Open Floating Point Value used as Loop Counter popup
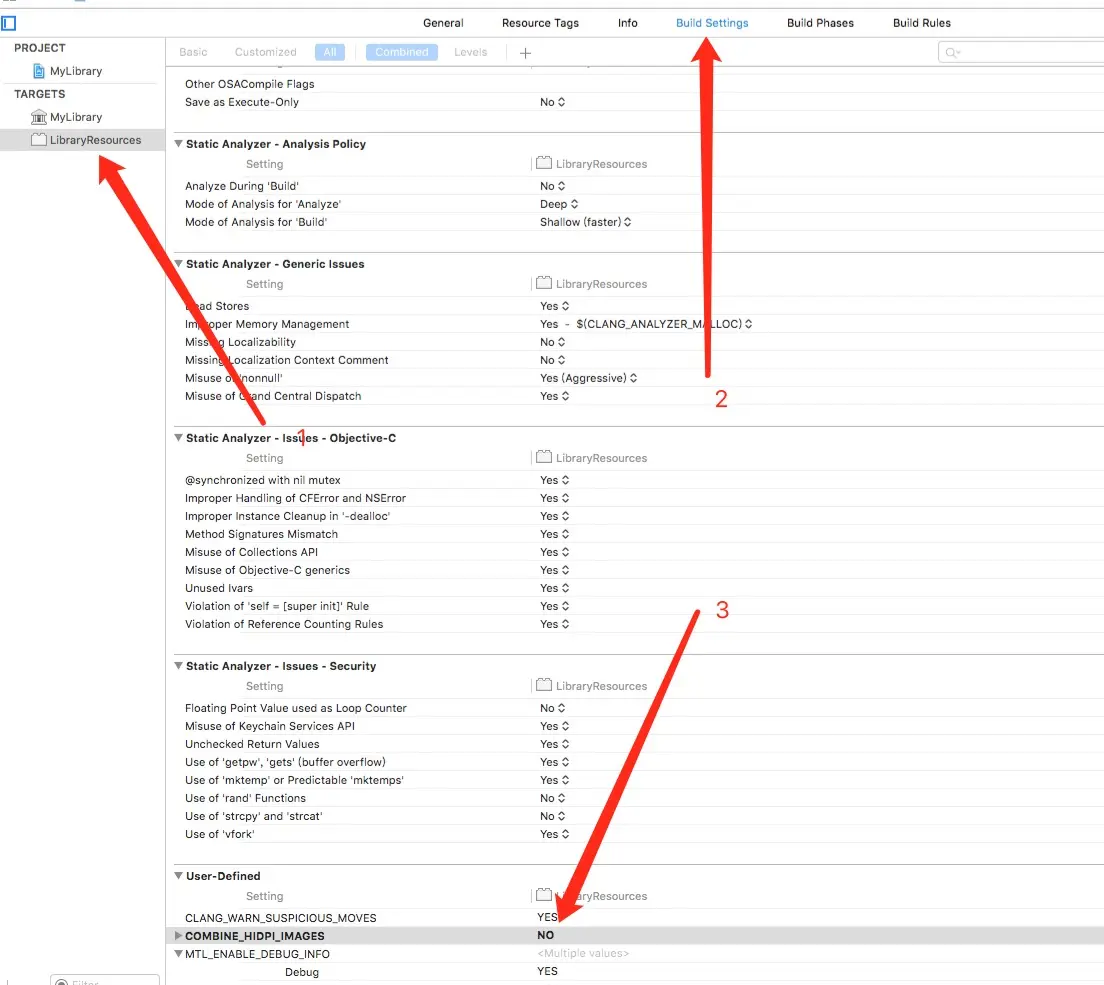The height and width of the screenshot is (985, 1104). click(x=552, y=708)
